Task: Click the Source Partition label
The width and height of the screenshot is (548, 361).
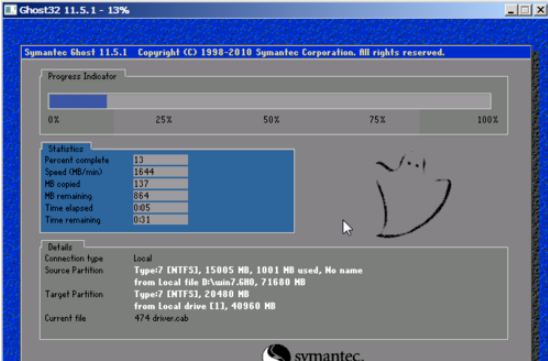Action: 74,270
